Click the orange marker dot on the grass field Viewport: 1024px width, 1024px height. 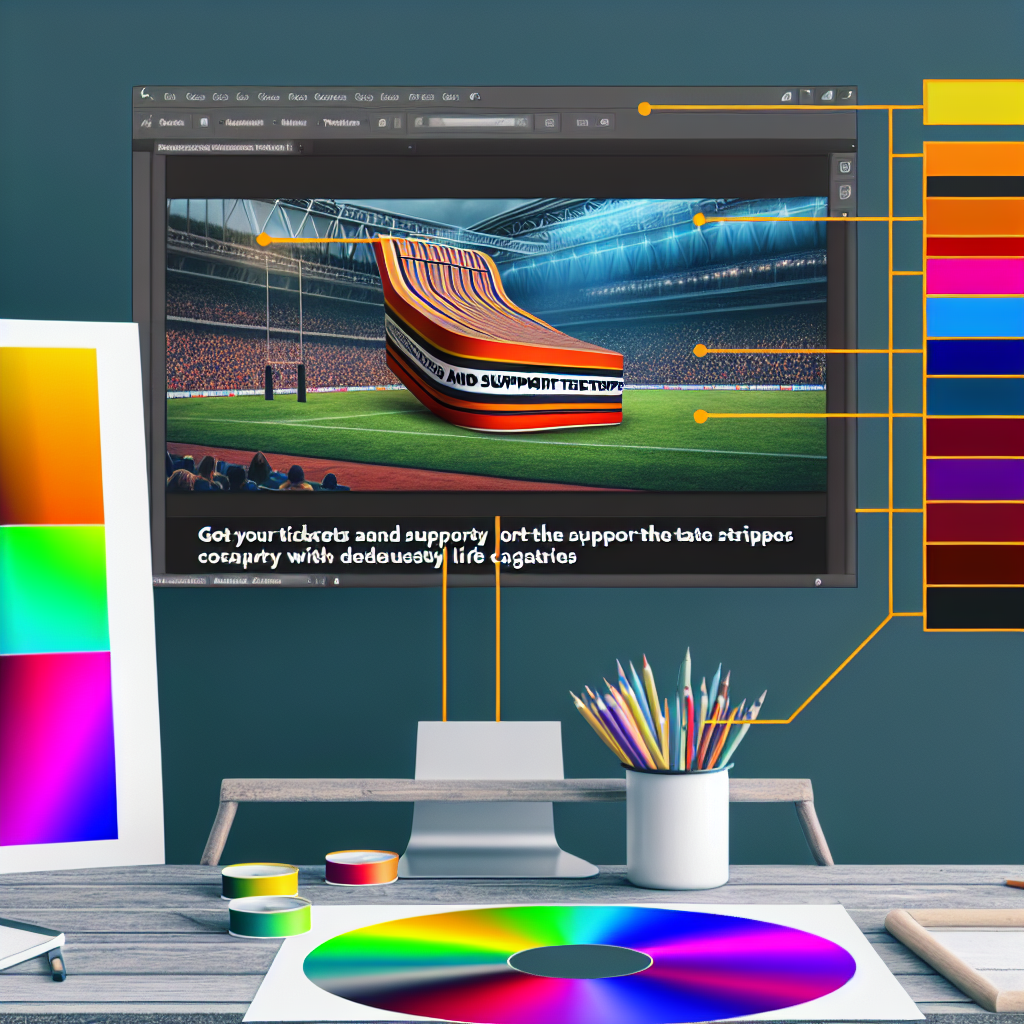tap(700, 415)
